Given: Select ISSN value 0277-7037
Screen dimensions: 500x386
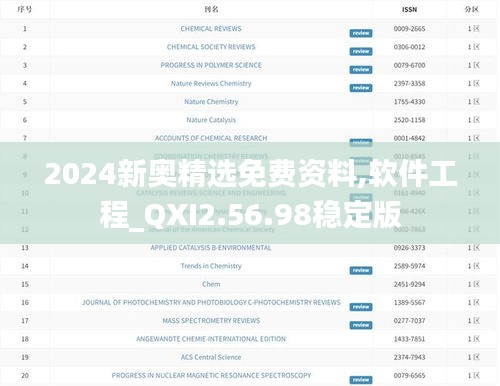Looking at the screenshot, I should (409, 321).
